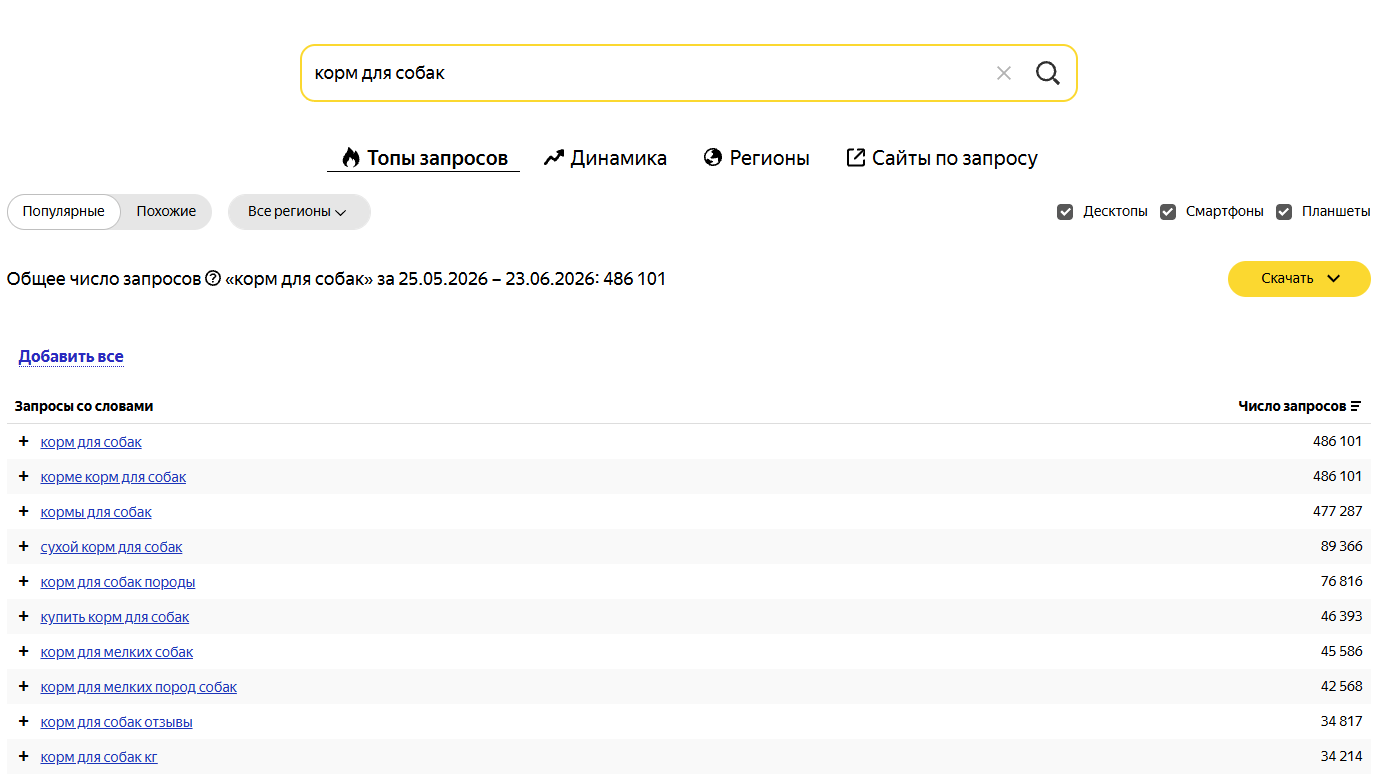This screenshot has height=777, width=1392.
Task: Add query 'купить корм для собак' with plus
Action: pos(24,616)
